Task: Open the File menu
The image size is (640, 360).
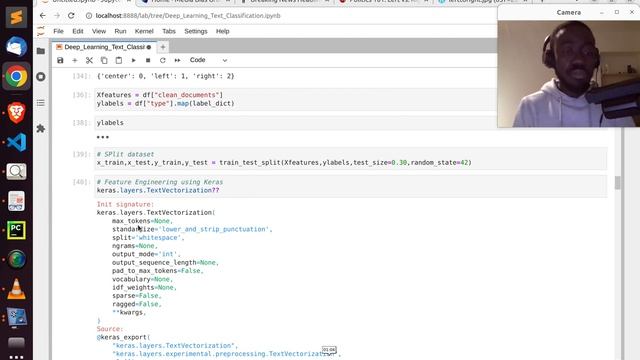Action: point(58,31)
